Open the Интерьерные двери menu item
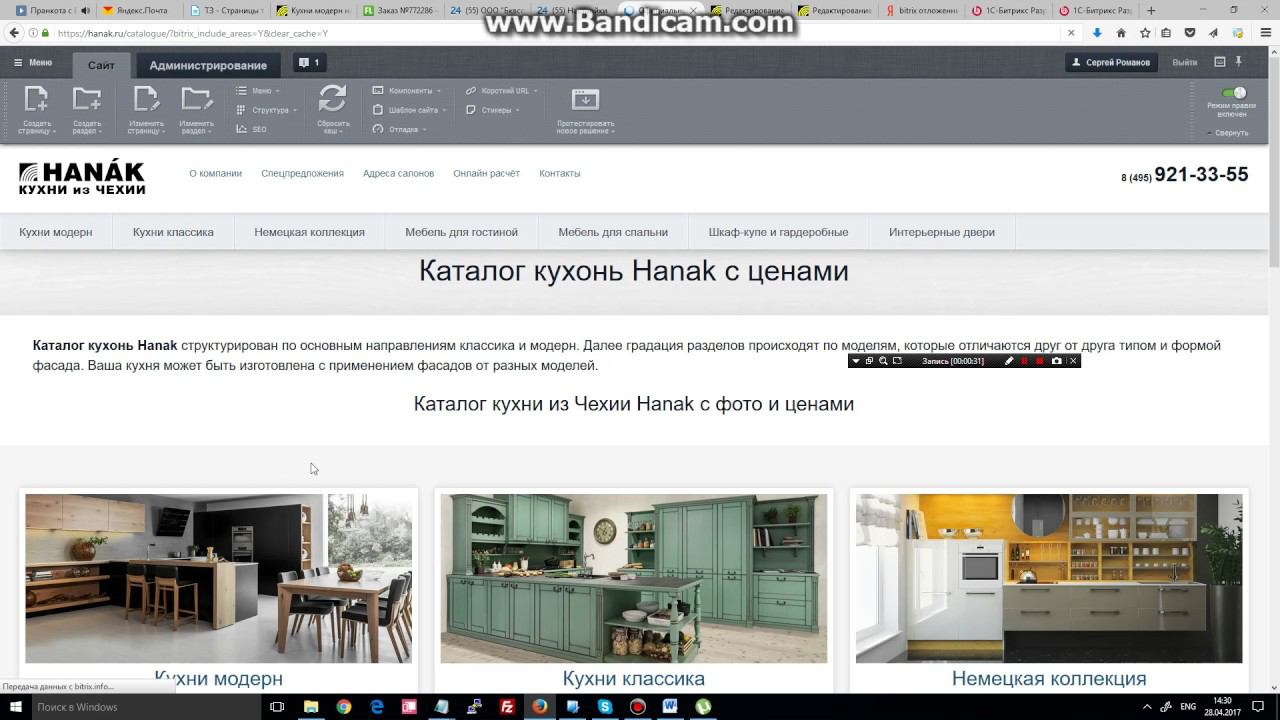Screen dimensions: 1280x720 942,232
